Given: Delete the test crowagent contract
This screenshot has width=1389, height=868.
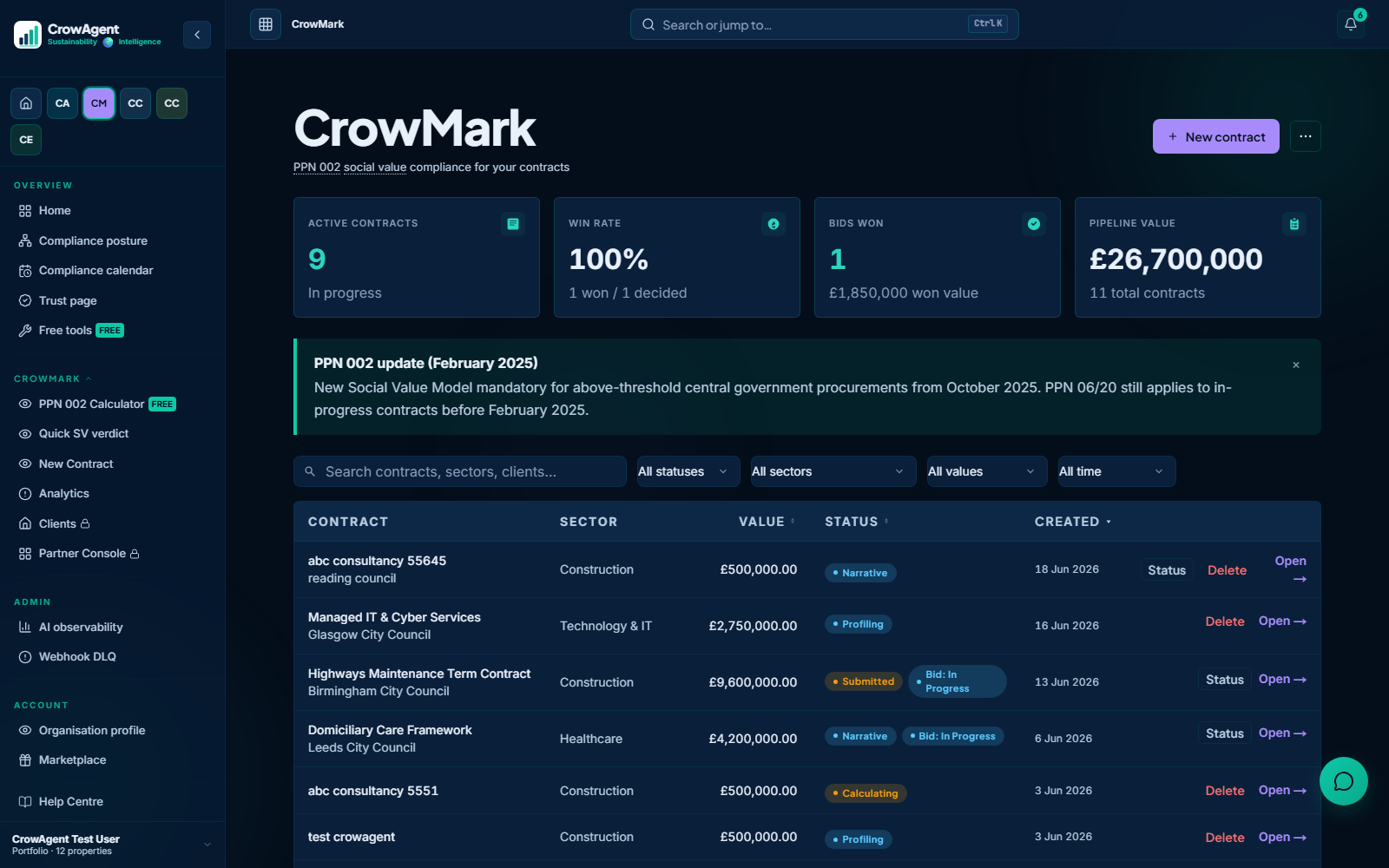Looking at the screenshot, I should pos(1225,838).
